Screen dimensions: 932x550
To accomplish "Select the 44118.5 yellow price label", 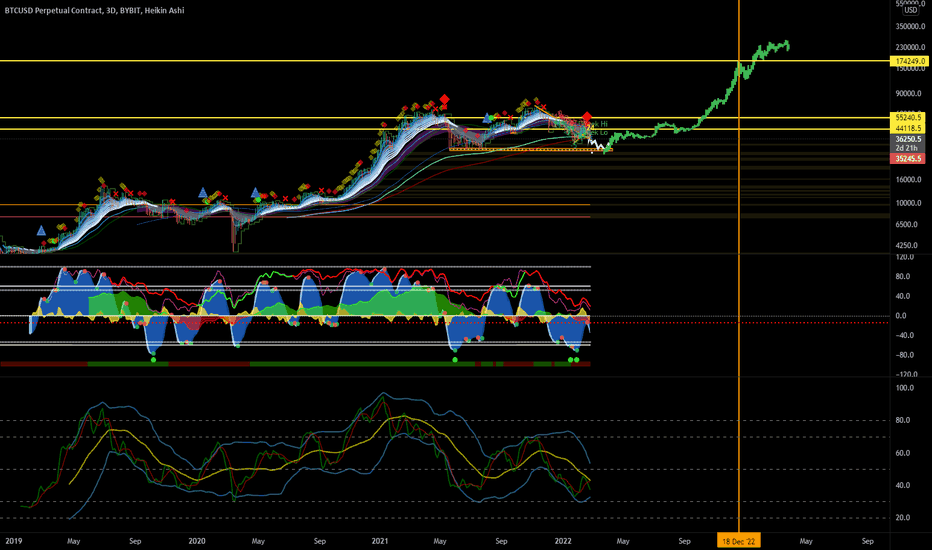I will tap(909, 128).
